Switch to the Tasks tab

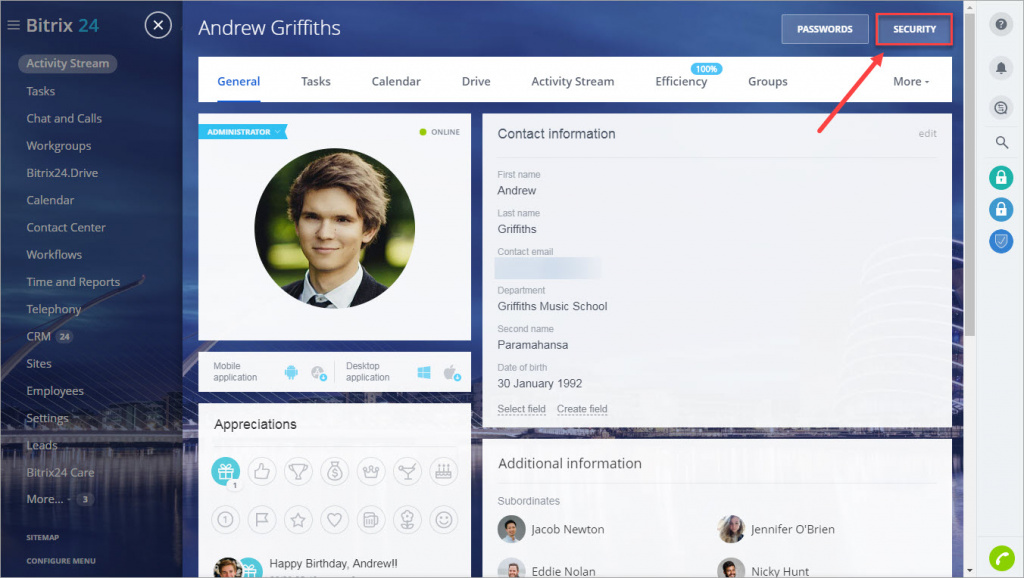315,82
